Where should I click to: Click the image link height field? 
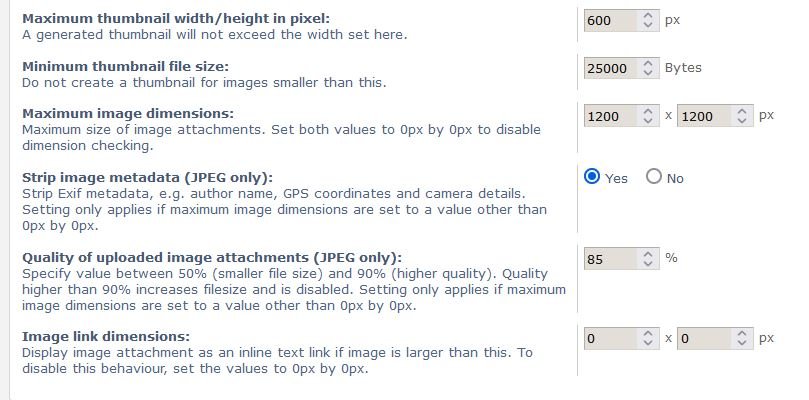pos(702,338)
